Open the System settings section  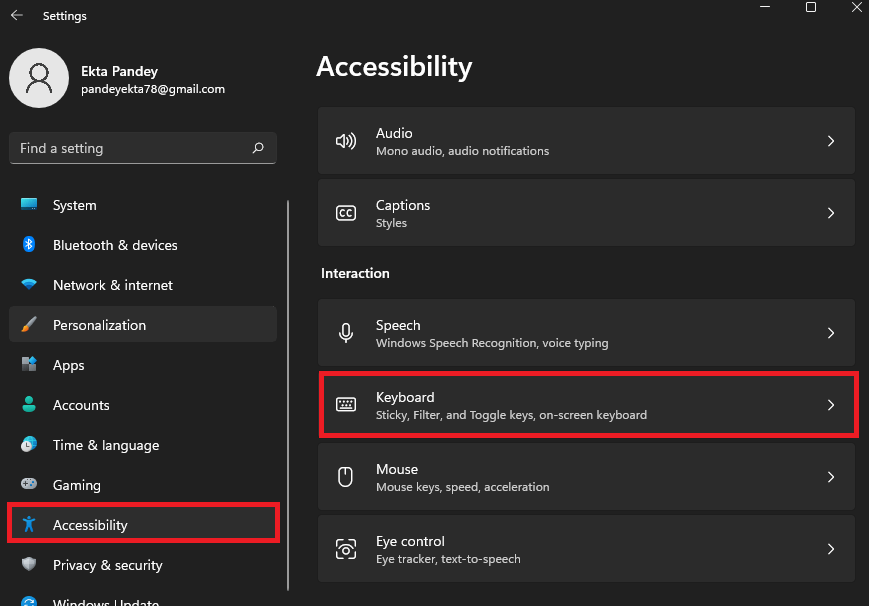click(75, 205)
